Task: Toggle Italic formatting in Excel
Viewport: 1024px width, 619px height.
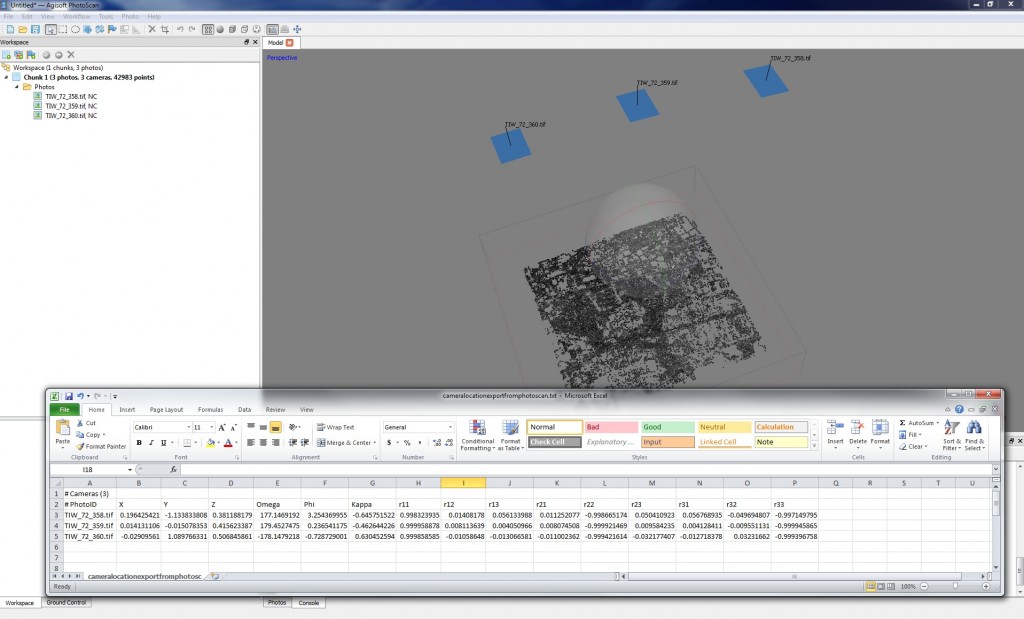Action: point(151,442)
